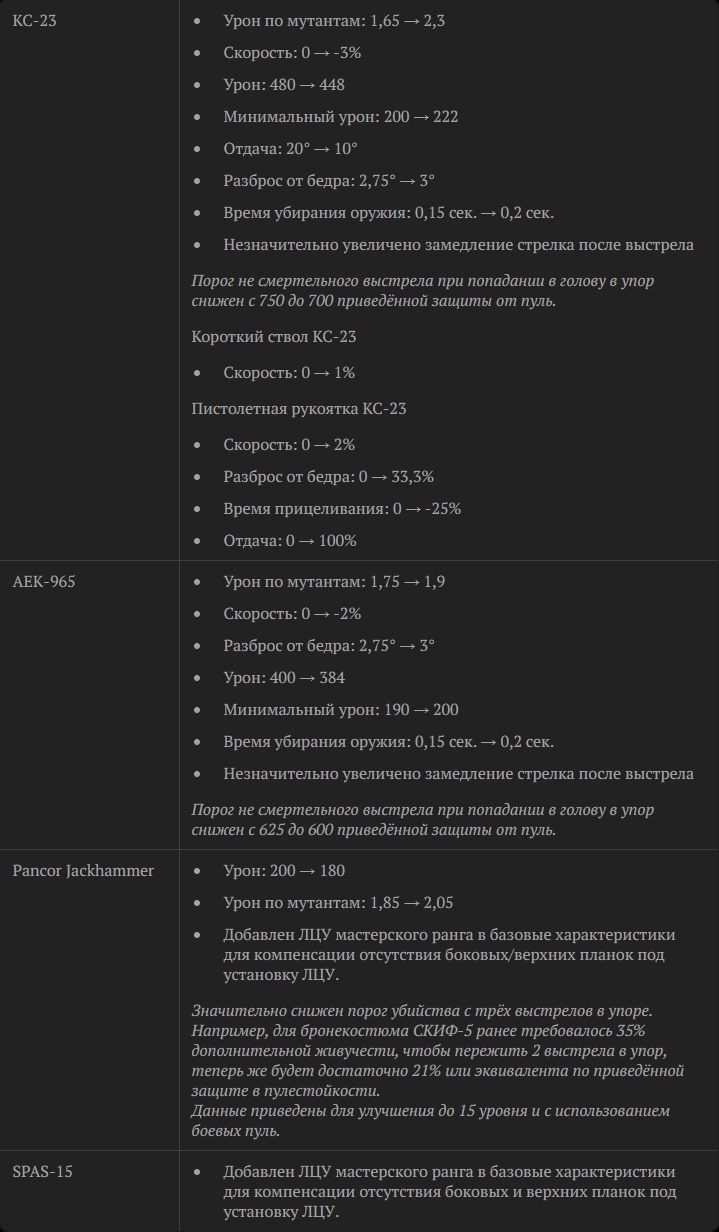Click the 'Урон: 480 → 448' line

point(284,85)
